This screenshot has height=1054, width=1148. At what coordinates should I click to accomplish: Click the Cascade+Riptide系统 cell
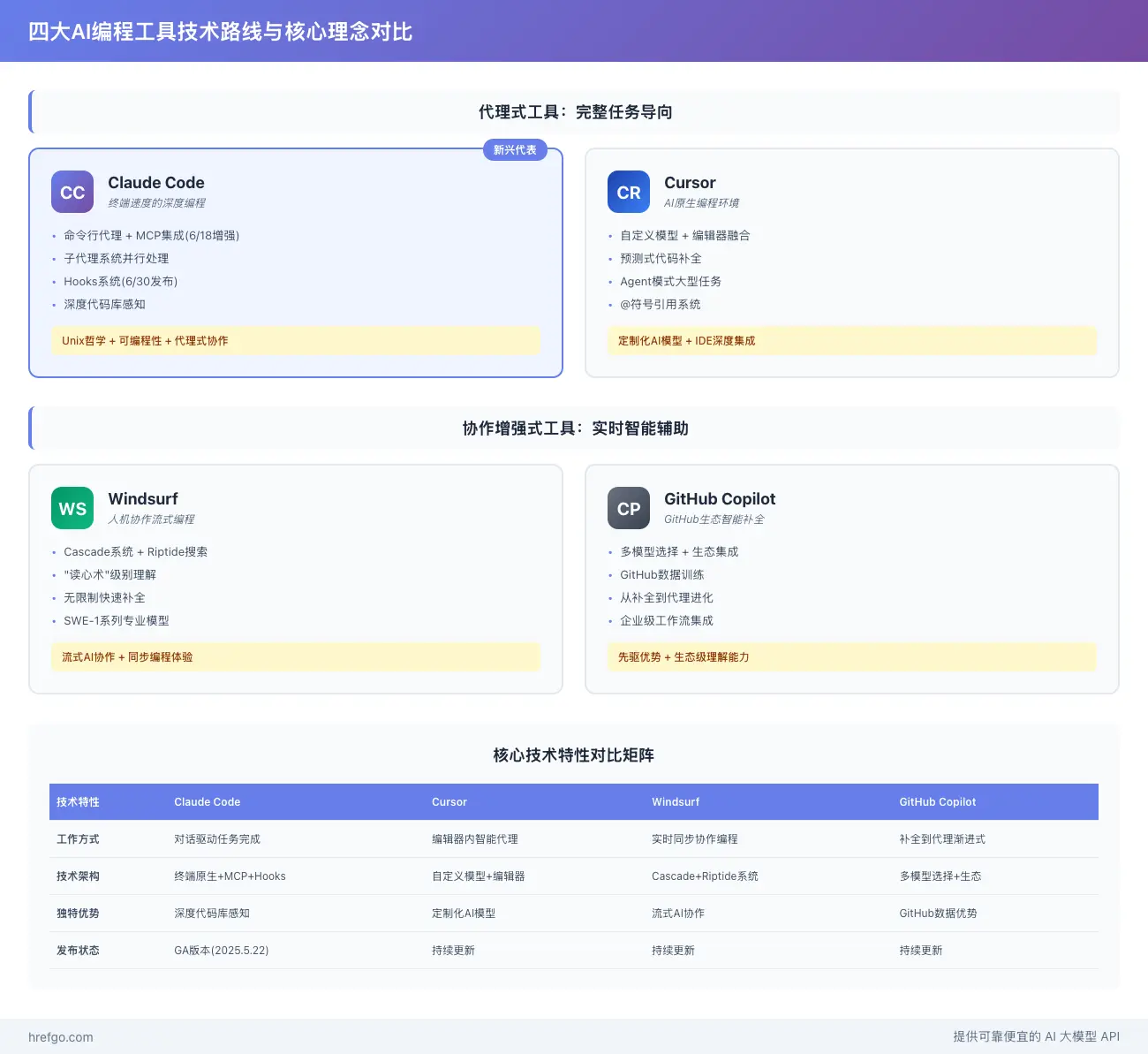click(x=705, y=876)
